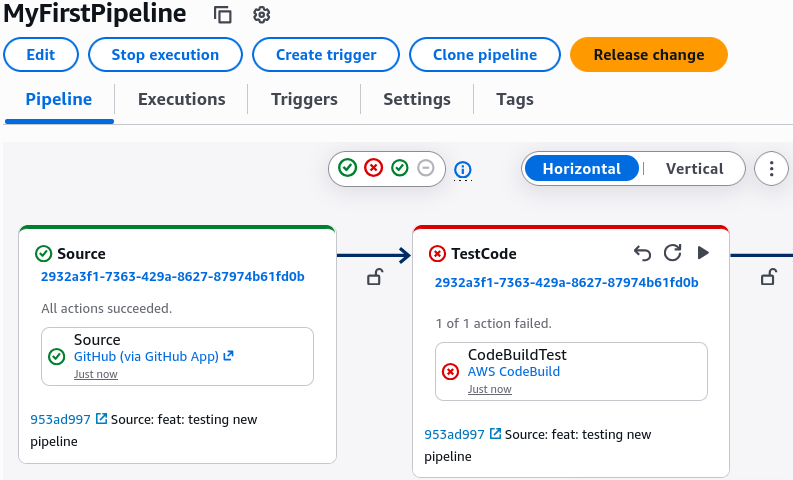The width and height of the screenshot is (793, 480).
Task: Click second green success icon in summary
Action: [x=400, y=167]
